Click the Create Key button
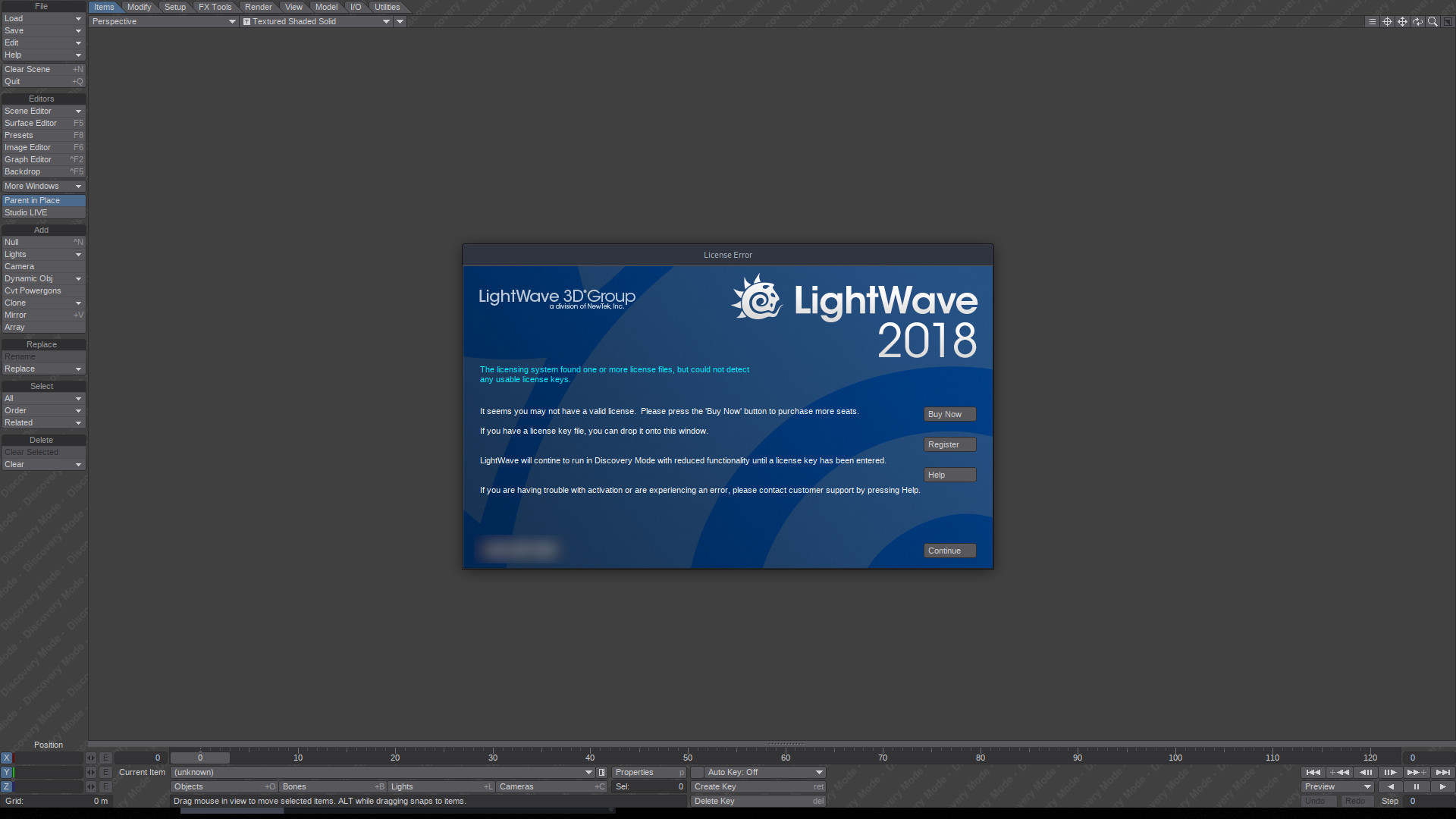1456x819 pixels. pos(758,786)
